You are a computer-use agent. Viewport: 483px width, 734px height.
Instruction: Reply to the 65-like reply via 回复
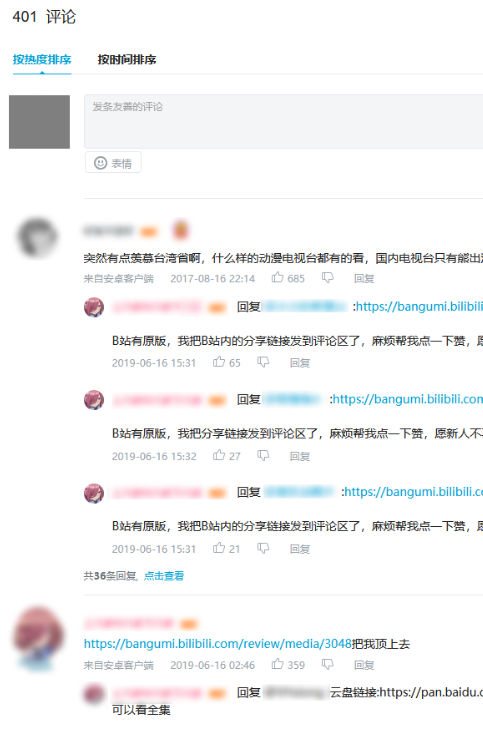click(300, 363)
